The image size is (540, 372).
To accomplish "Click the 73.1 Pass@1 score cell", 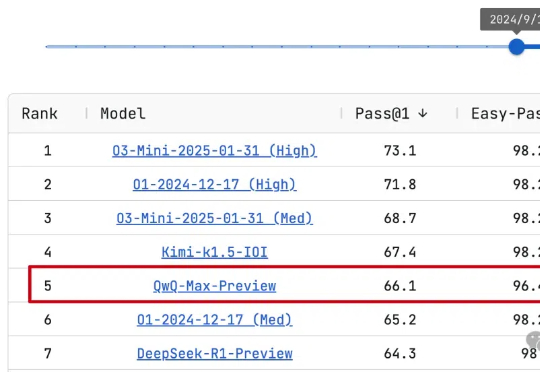I will (400, 151).
